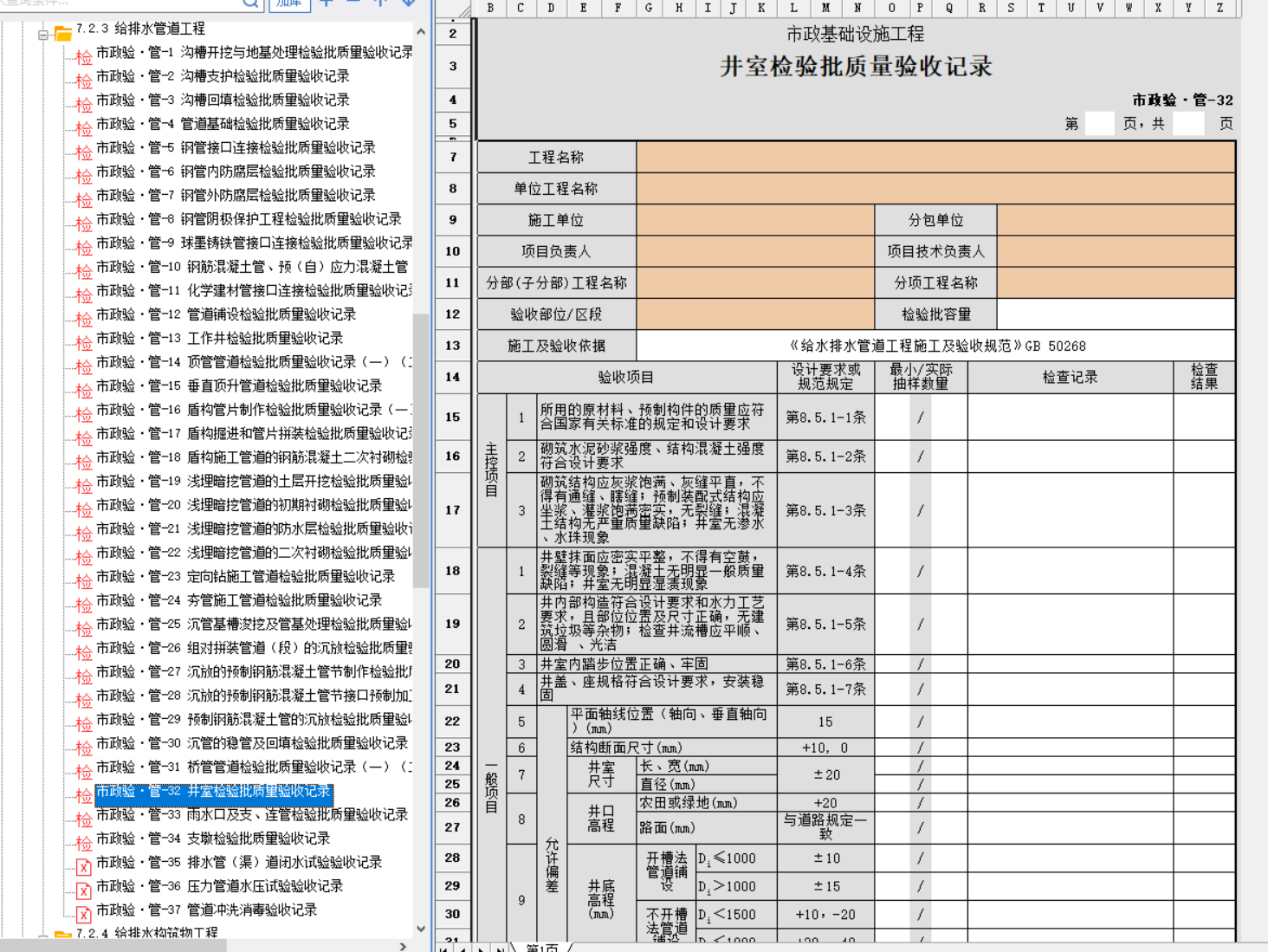The image size is (1268, 952).
Task: Collapse the 7.2.3 给排水管道工程 tree node
Action: pos(42,35)
